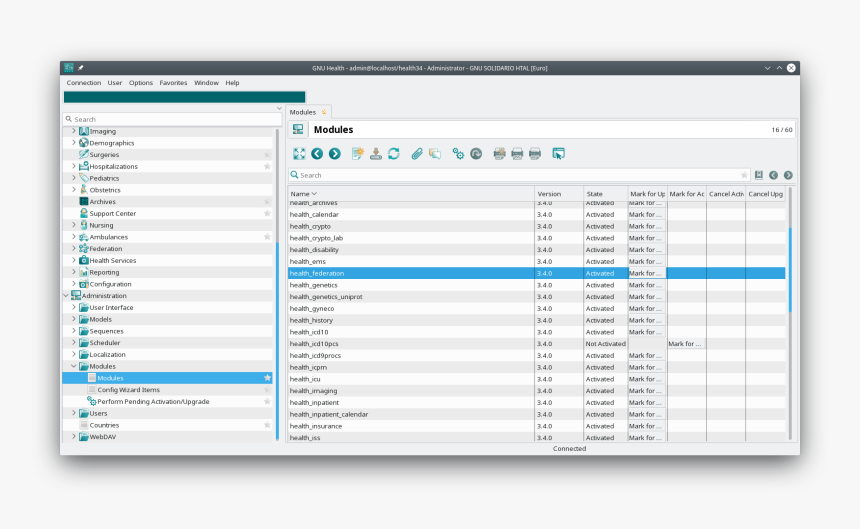Open the Connection menu
This screenshot has width=860, height=529.
tap(84, 83)
